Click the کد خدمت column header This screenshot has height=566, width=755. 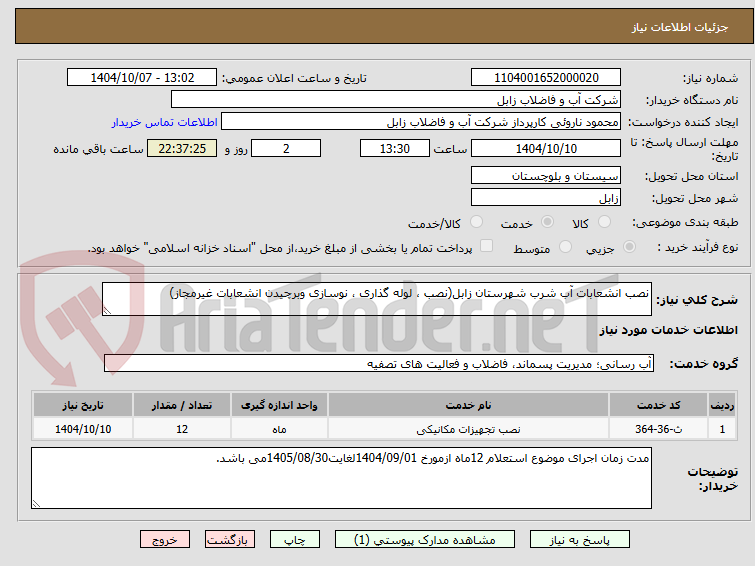658,405
